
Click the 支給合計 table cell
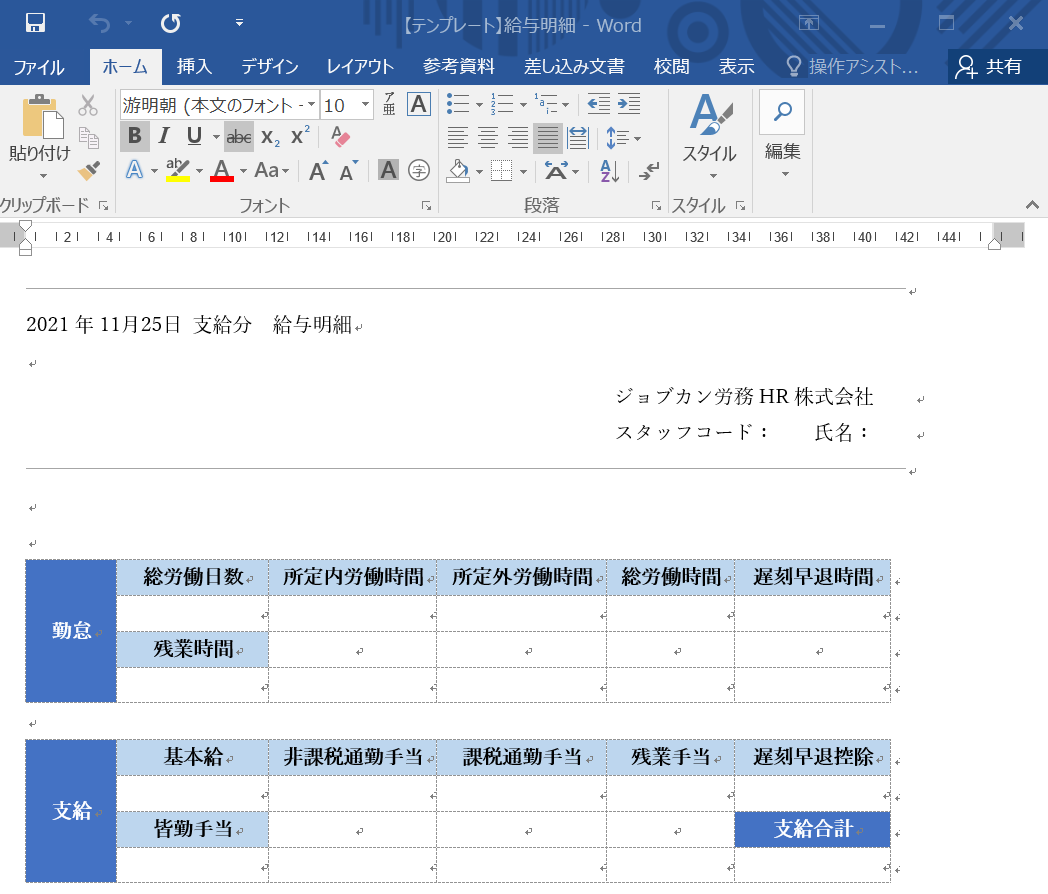point(812,829)
